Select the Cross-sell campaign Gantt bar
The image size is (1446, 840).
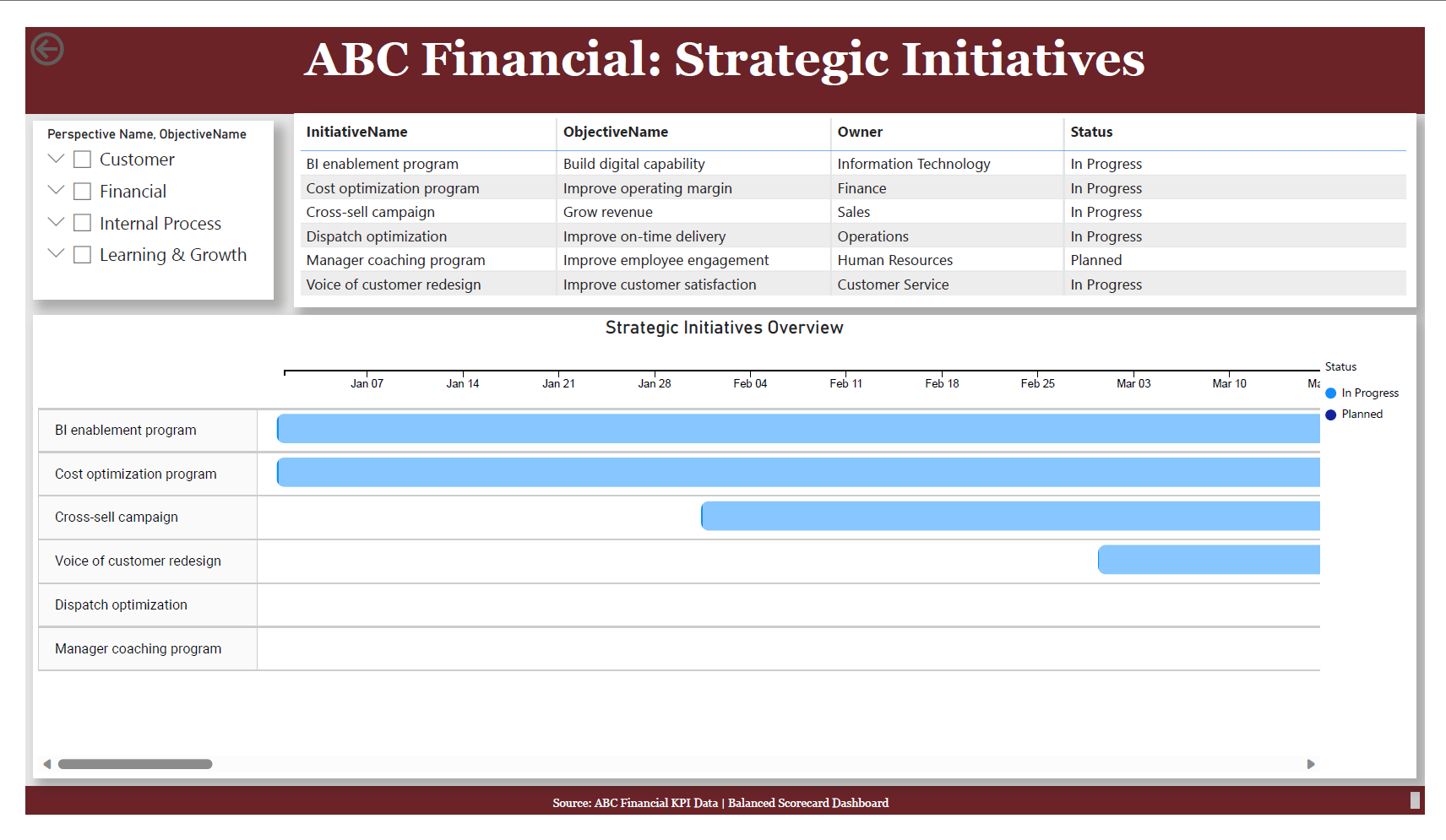(x=1010, y=516)
